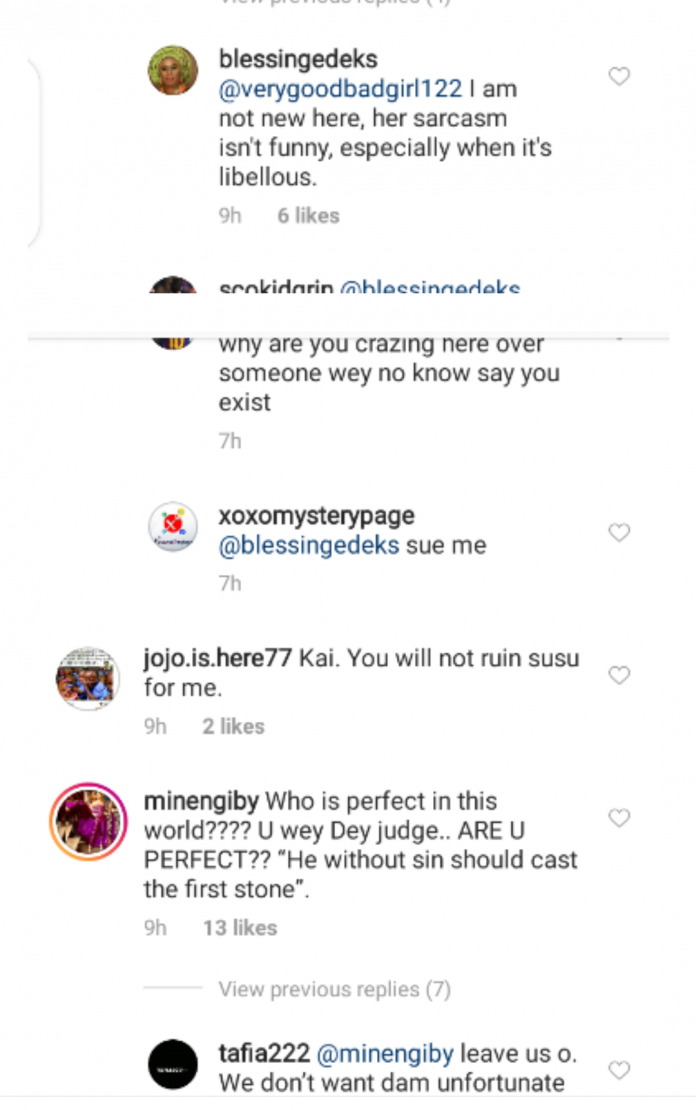Open xoxomysterypage's avatar
This screenshot has height=1110, width=696.
173,526
